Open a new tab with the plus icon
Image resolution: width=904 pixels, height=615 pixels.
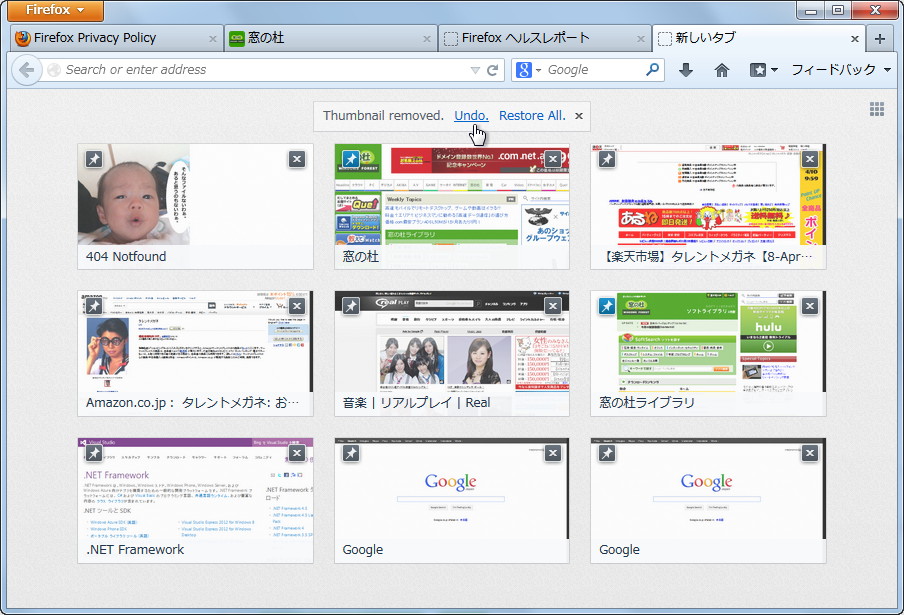pos(878,37)
